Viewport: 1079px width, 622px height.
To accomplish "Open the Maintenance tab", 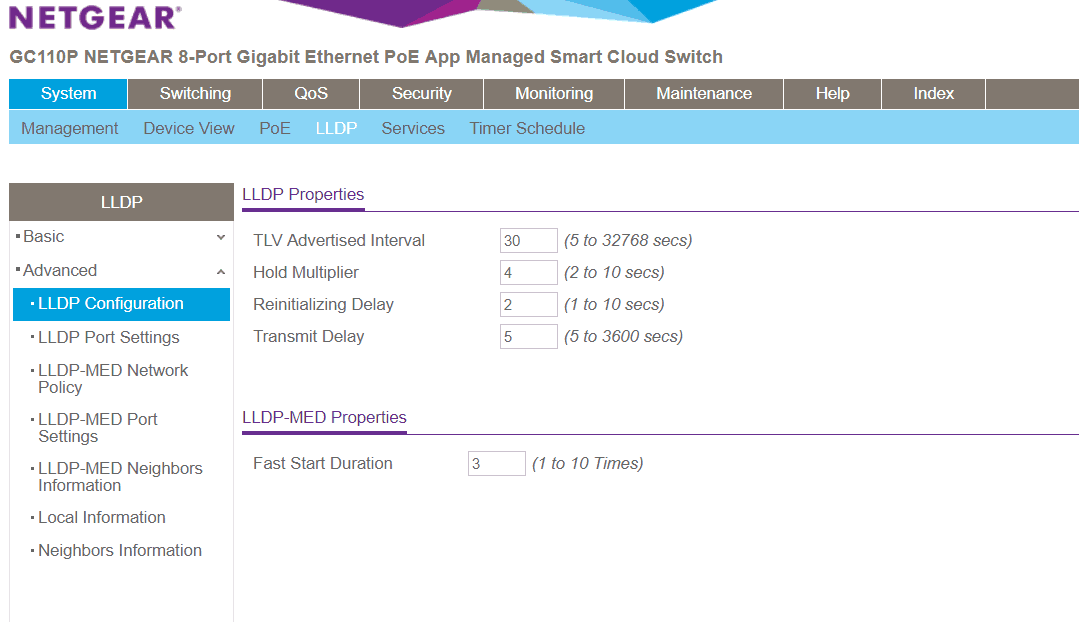I will coord(703,94).
